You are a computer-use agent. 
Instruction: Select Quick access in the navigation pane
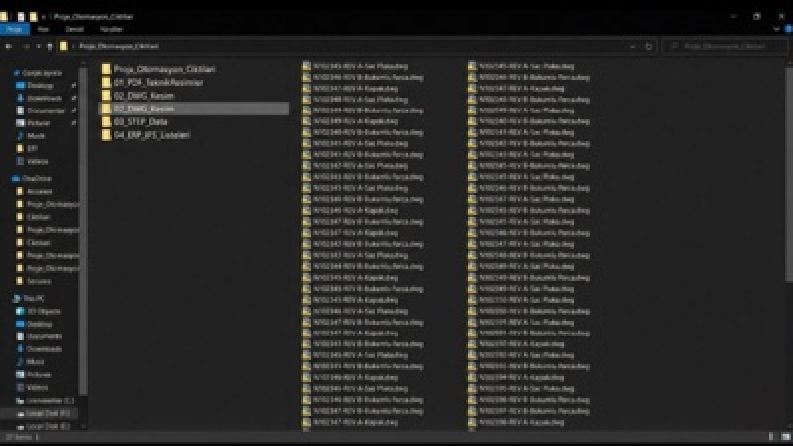tap(38, 73)
